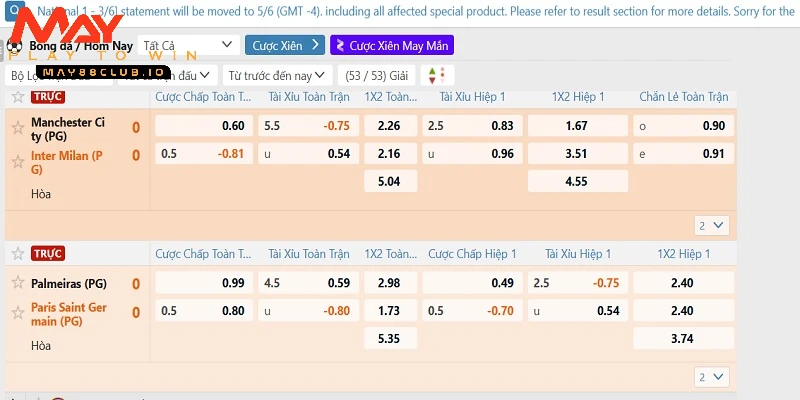Click the up-down odds sort arrows icon
Image resolution: width=800 pixels, height=400 pixels.
[436, 75]
